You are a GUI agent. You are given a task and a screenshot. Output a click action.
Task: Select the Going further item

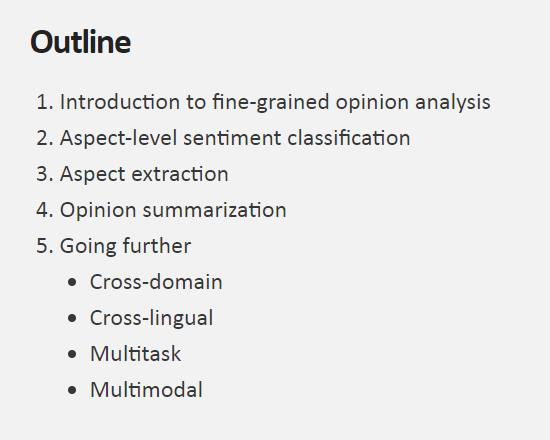(x=126, y=246)
